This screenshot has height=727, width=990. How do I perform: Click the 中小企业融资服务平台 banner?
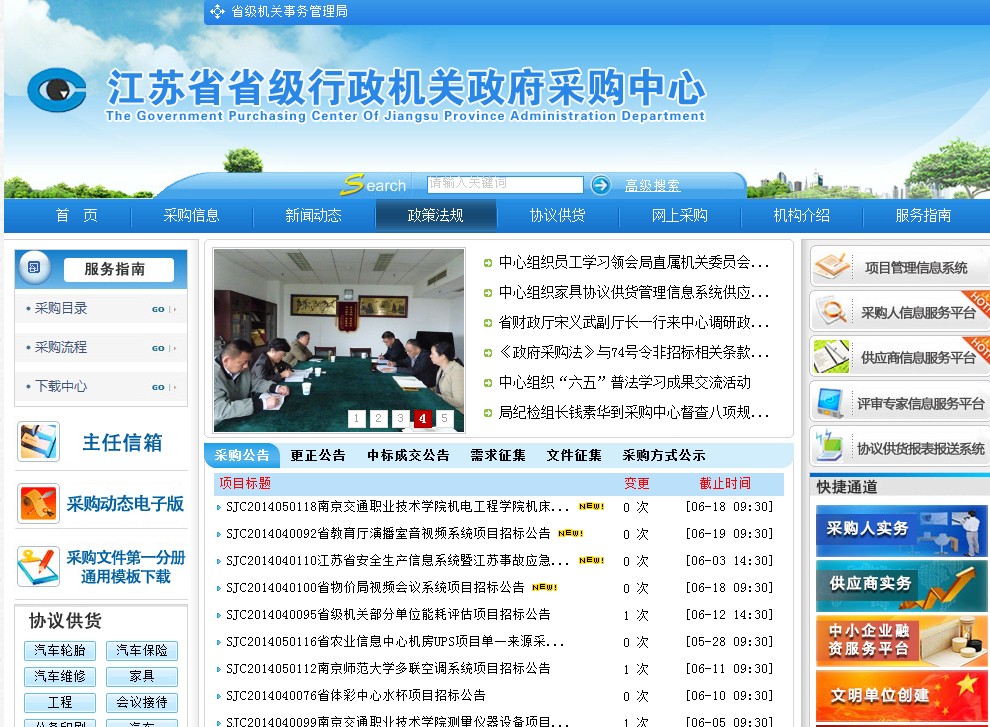902,640
